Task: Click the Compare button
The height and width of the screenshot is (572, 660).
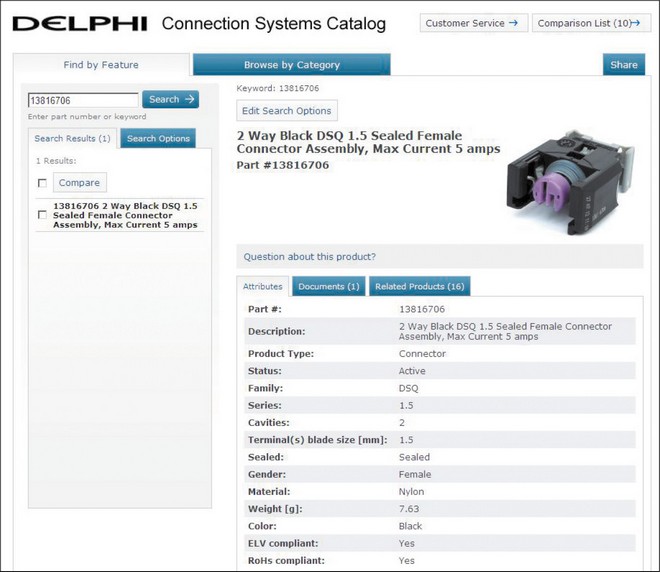Action: (79, 183)
